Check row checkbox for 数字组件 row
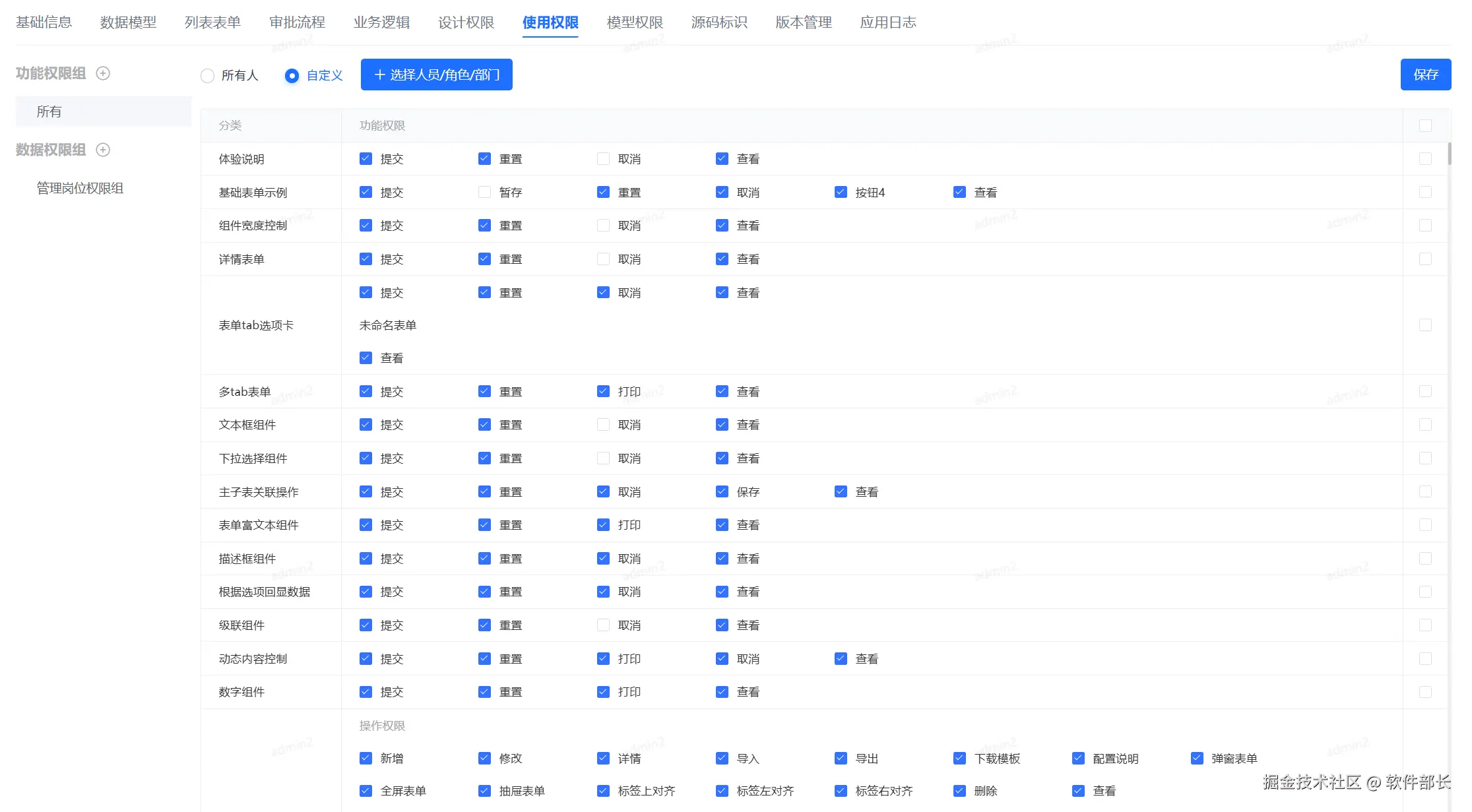 (x=1425, y=692)
